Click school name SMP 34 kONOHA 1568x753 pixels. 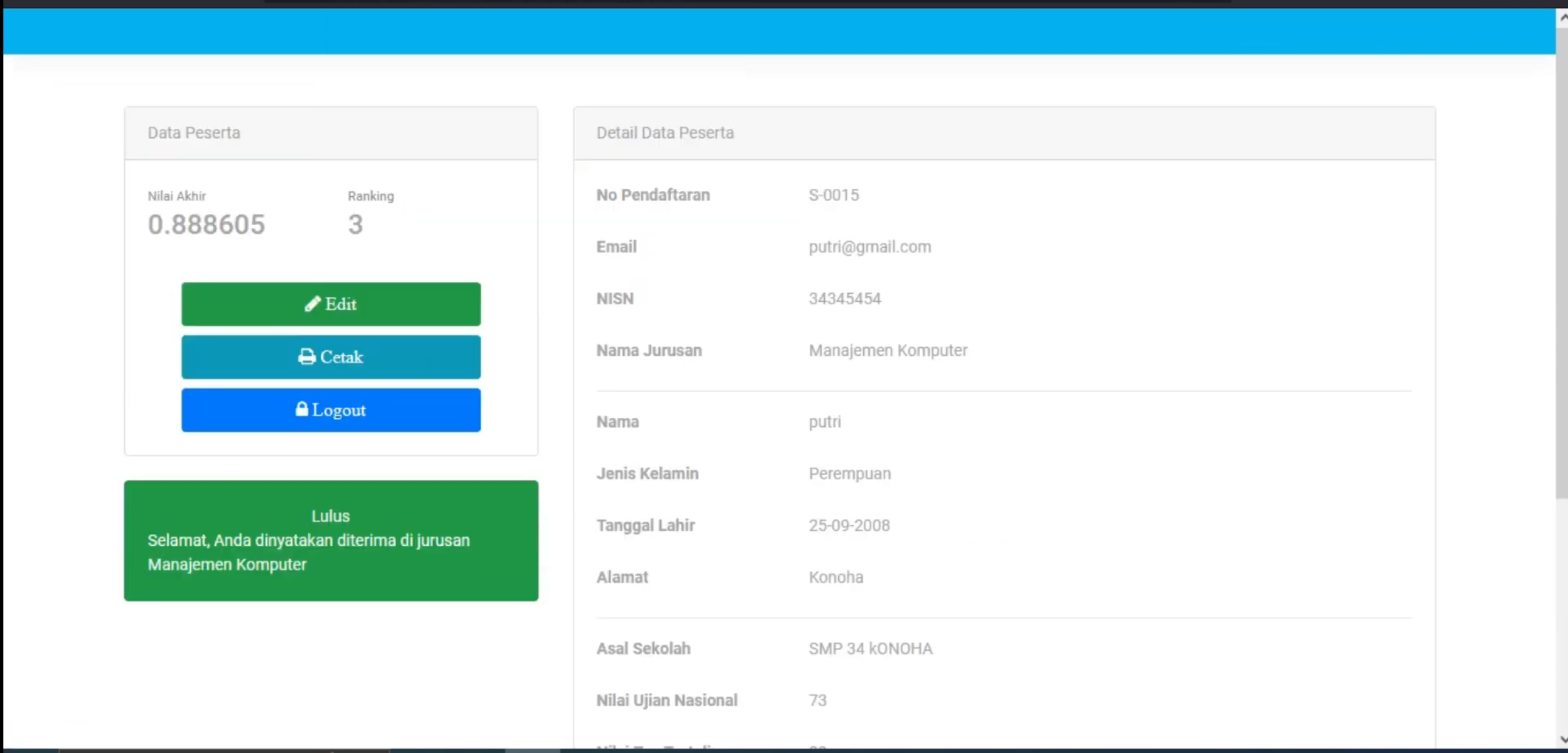point(870,649)
